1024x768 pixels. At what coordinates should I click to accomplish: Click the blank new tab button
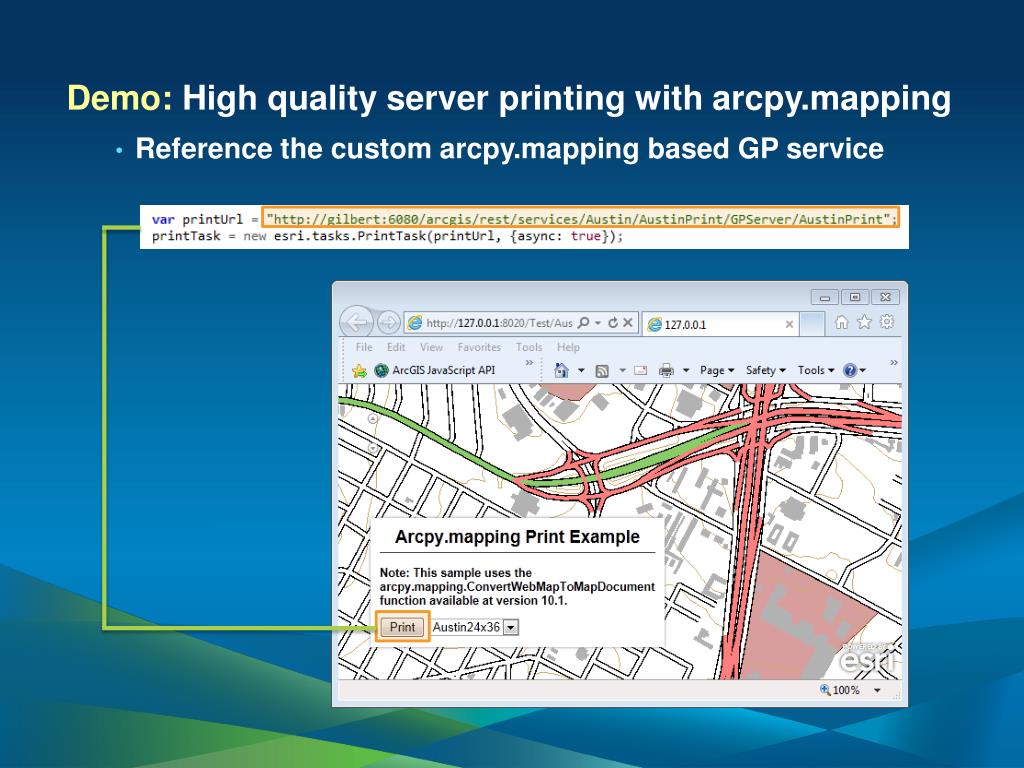(x=813, y=323)
